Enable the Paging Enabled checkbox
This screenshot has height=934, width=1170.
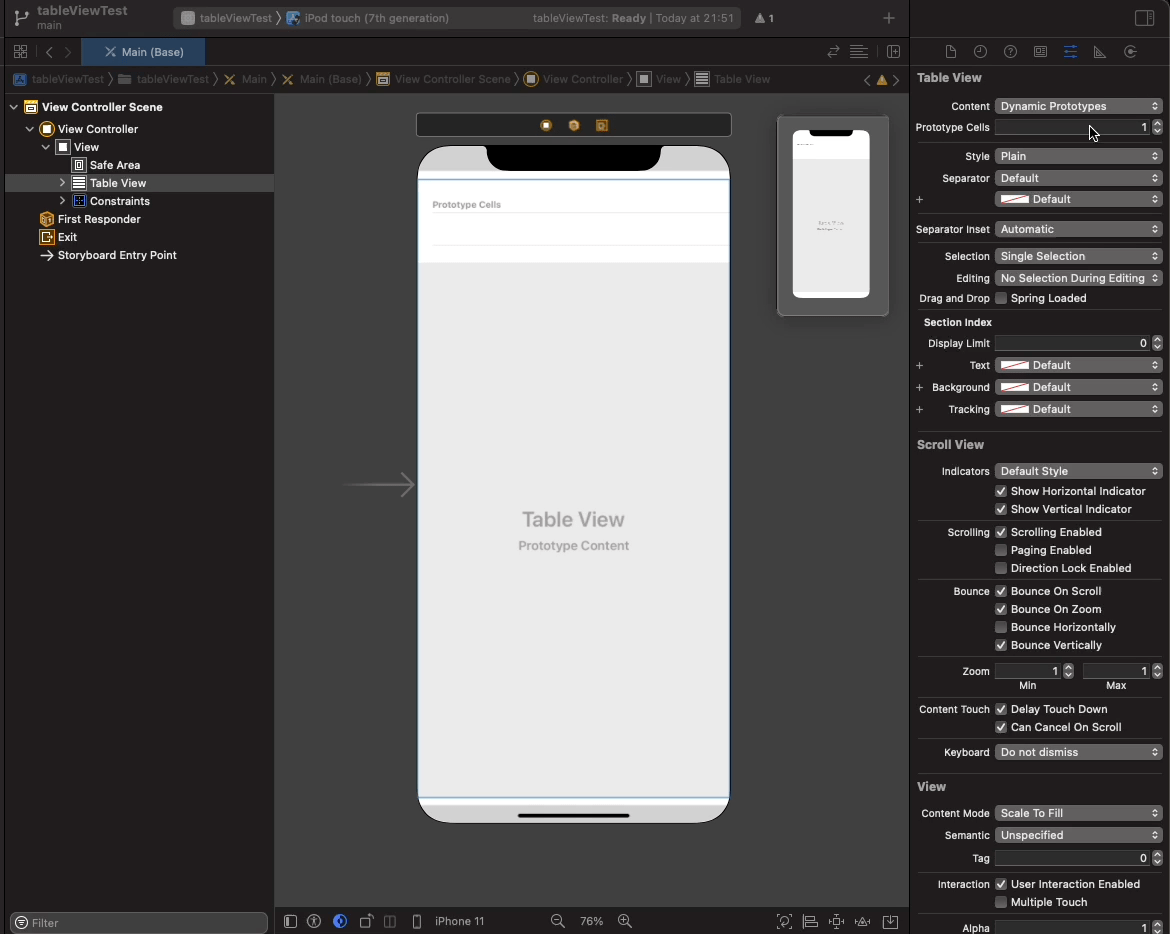coord(1000,550)
